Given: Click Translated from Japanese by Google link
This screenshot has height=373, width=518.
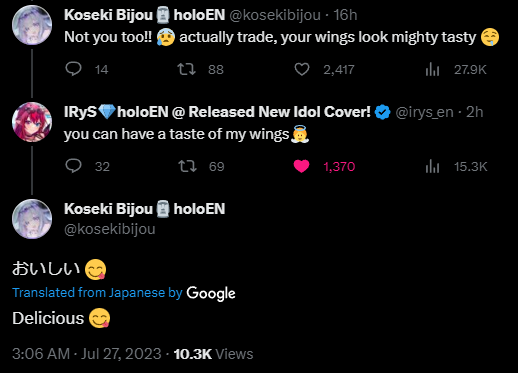Looking at the screenshot, I should 124,293.
